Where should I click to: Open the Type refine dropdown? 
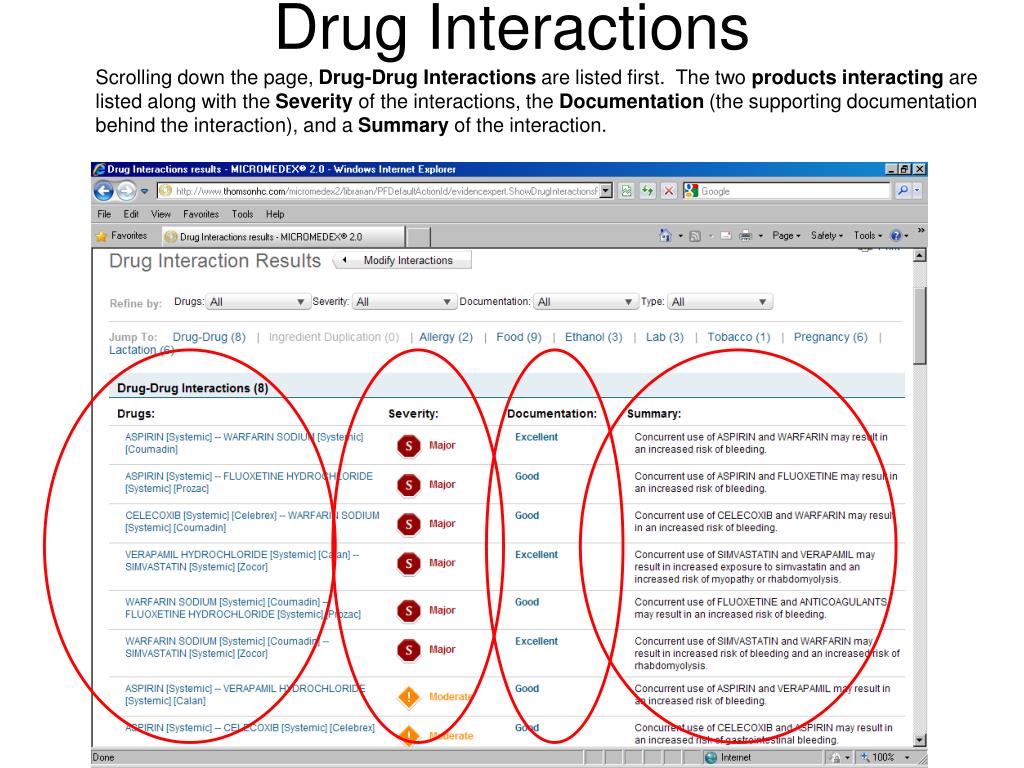[x=719, y=302]
